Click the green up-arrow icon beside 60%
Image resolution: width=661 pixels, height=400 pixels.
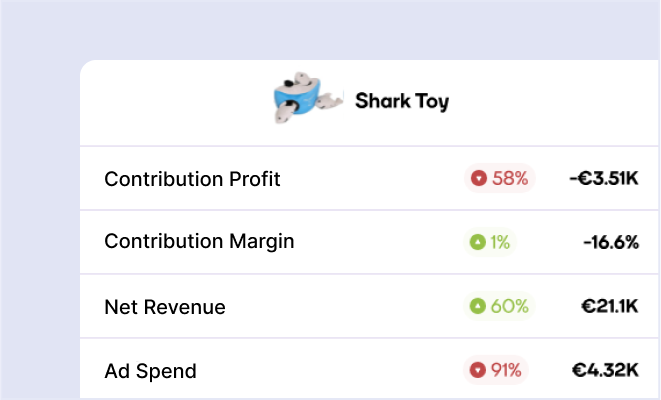[478, 306]
